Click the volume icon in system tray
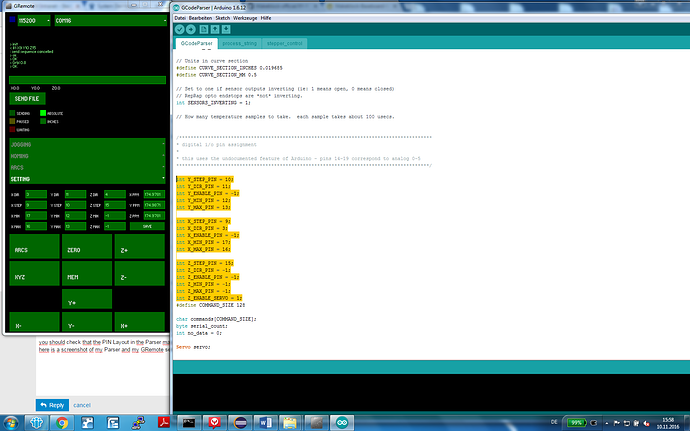The width and height of the screenshot is (690, 431). click(x=646, y=423)
